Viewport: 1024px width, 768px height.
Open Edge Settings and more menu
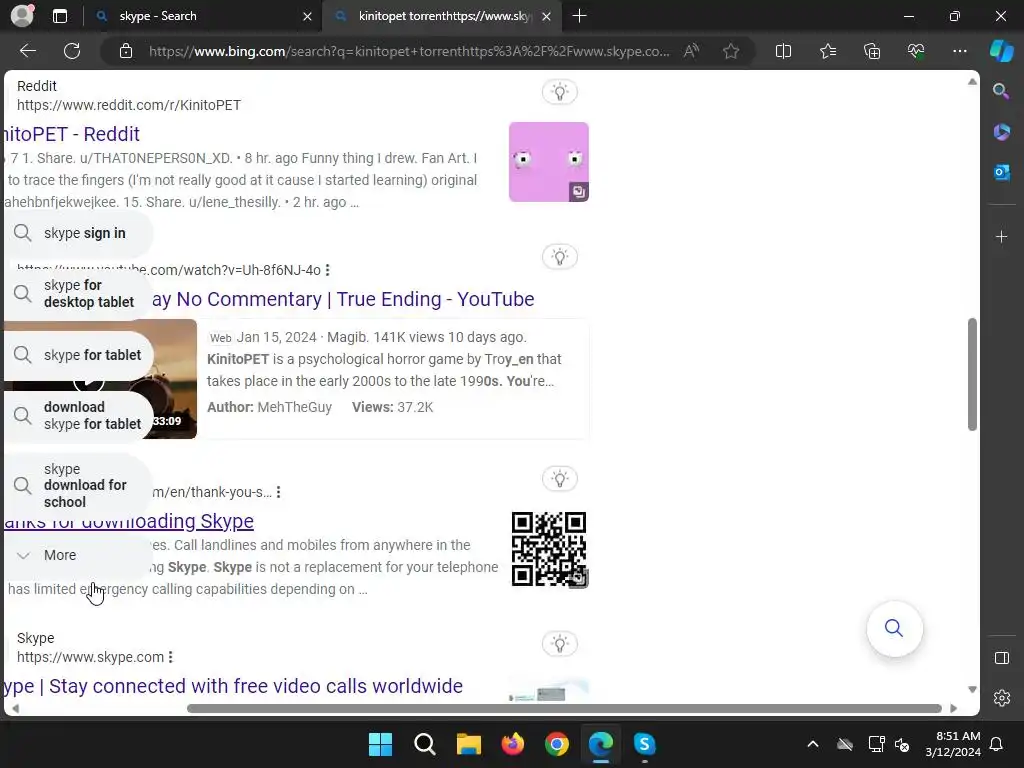[x=959, y=51]
